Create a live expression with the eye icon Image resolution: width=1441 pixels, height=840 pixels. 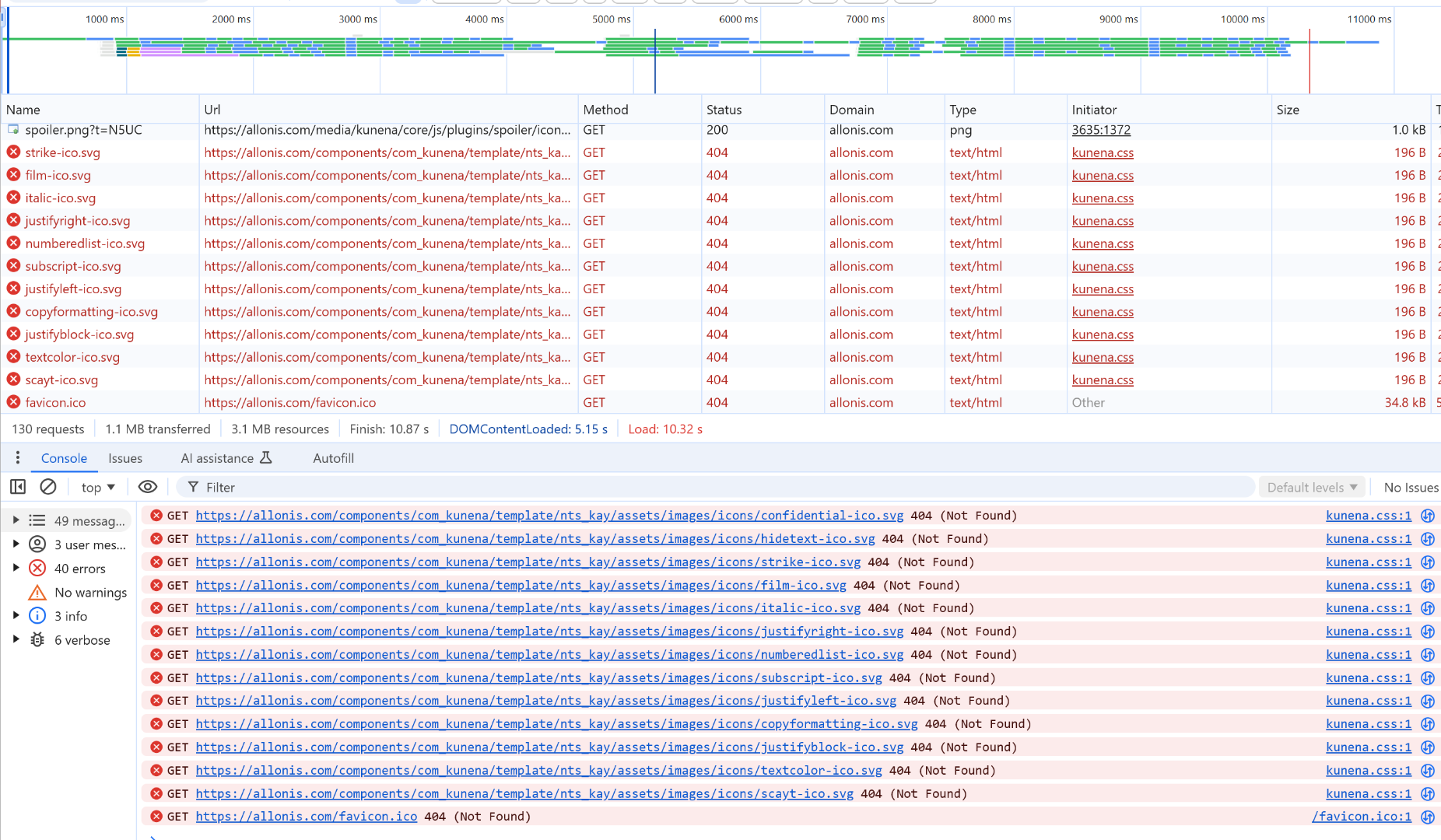148,487
